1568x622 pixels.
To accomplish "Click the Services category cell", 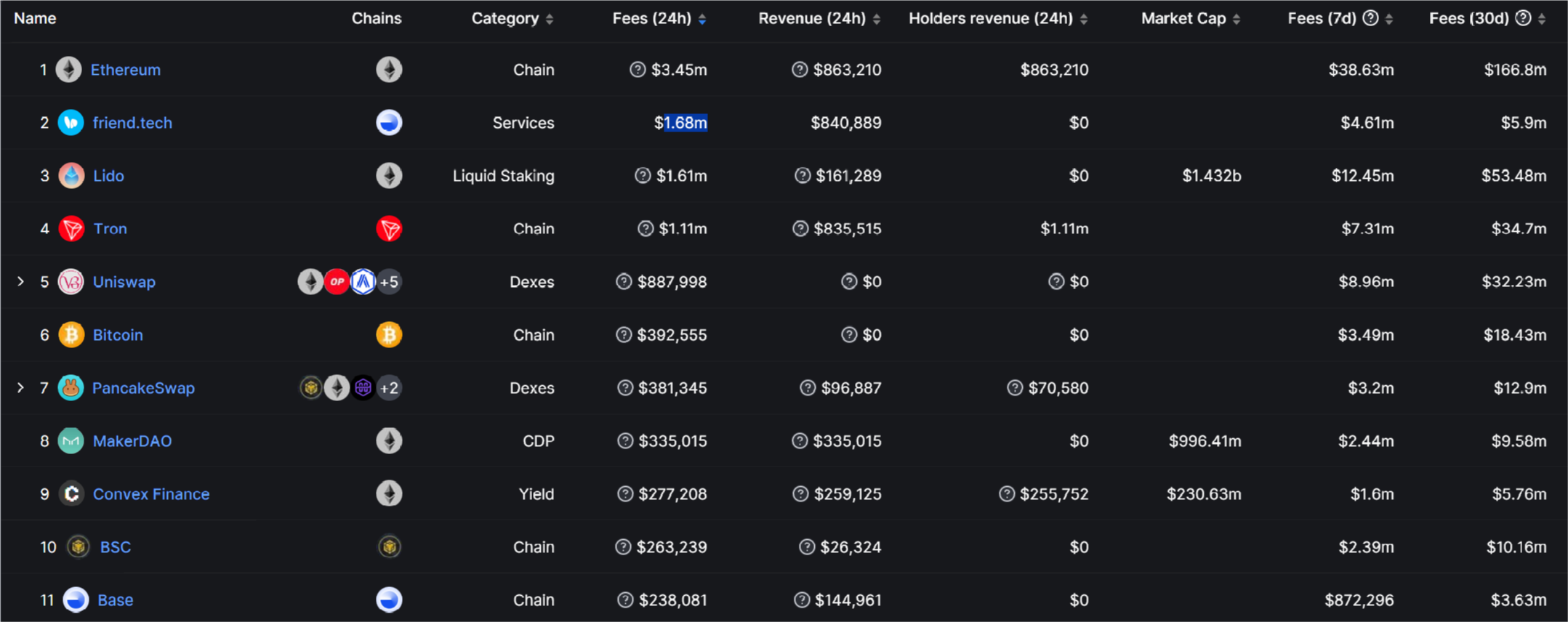I will (523, 123).
